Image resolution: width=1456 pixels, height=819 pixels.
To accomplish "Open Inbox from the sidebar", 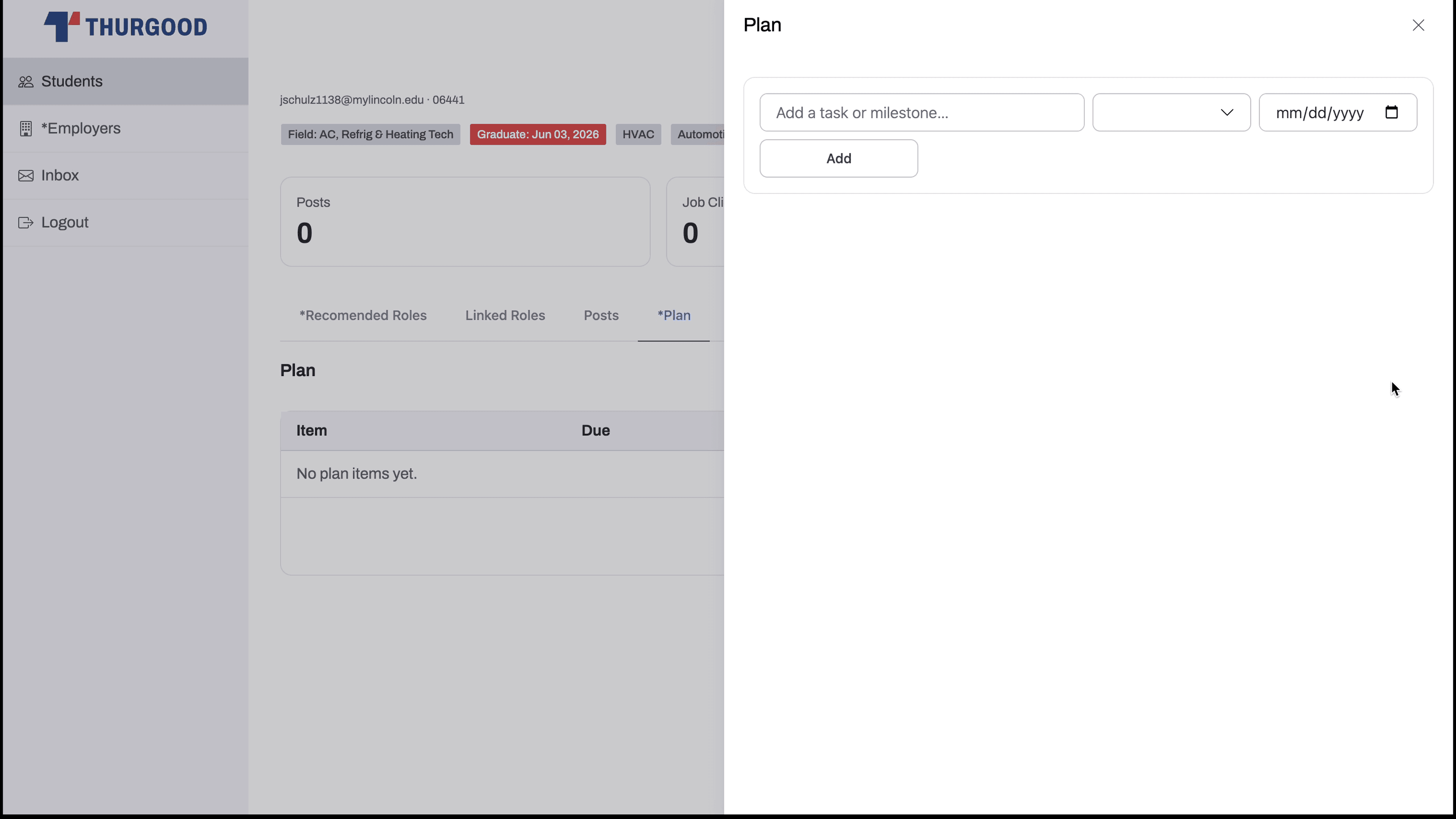I will coord(60,176).
